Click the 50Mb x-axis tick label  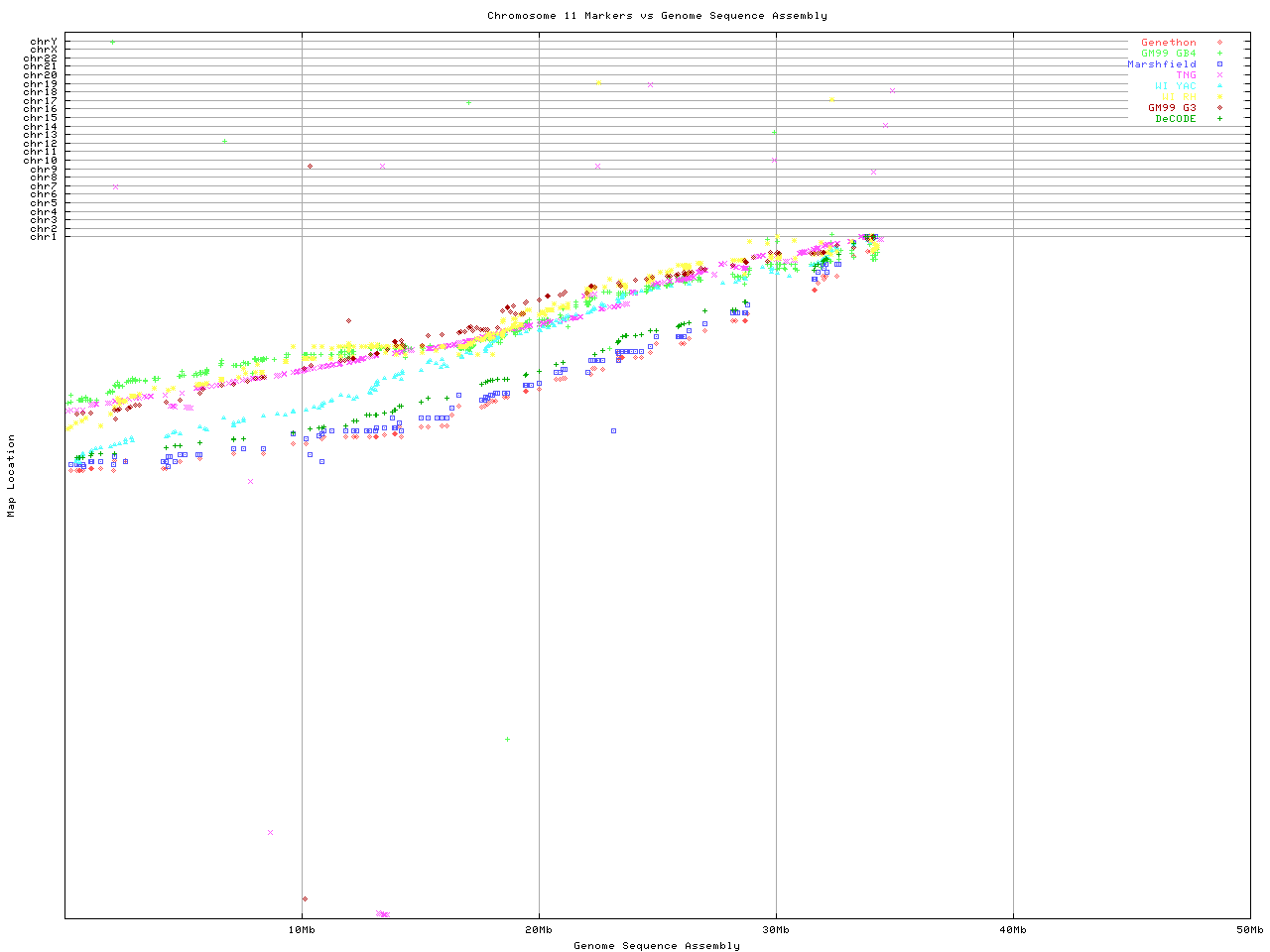1249,930
